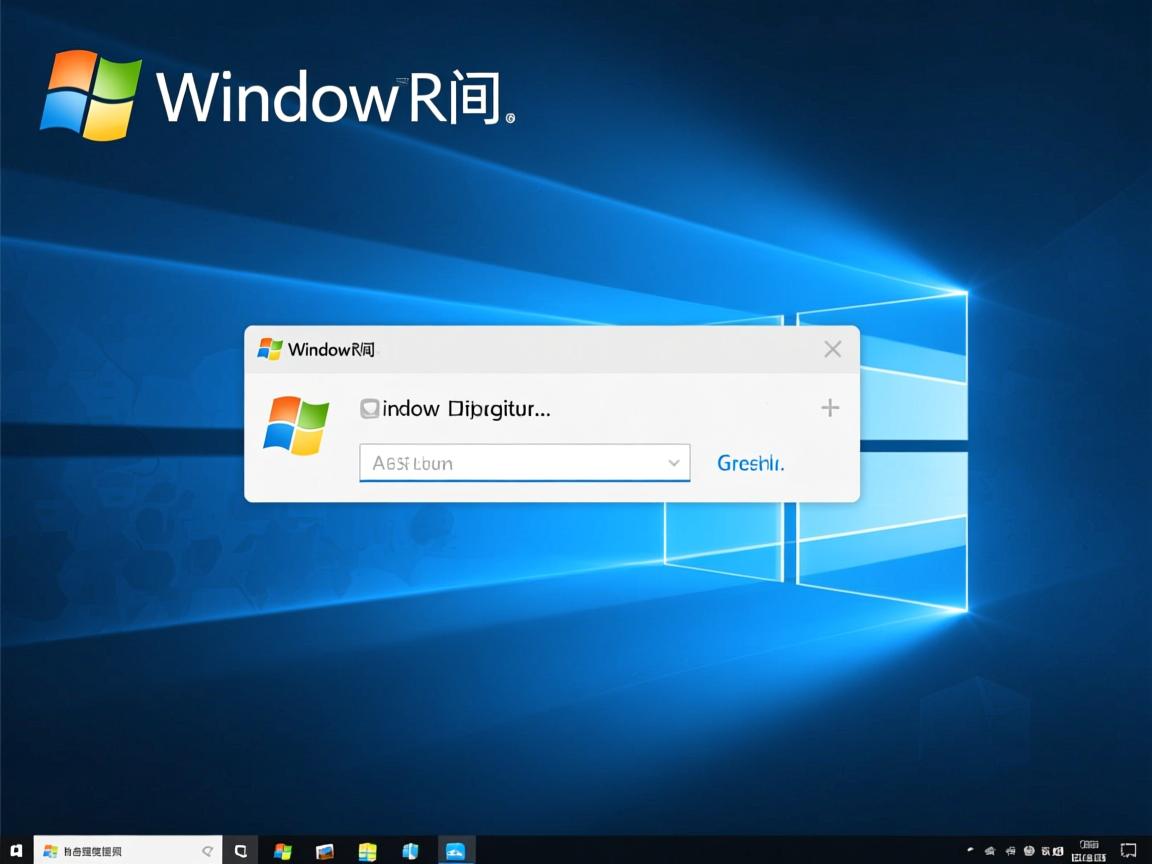The image size is (1152, 864).
Task: Click the Greshlr link in the dialog
Action: 750,463
